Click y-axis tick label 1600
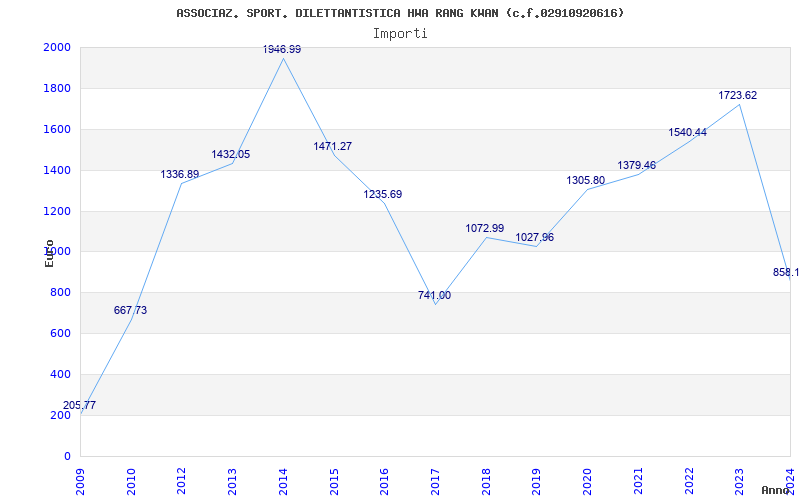This screenshot has height=500, width=800. 57,130
